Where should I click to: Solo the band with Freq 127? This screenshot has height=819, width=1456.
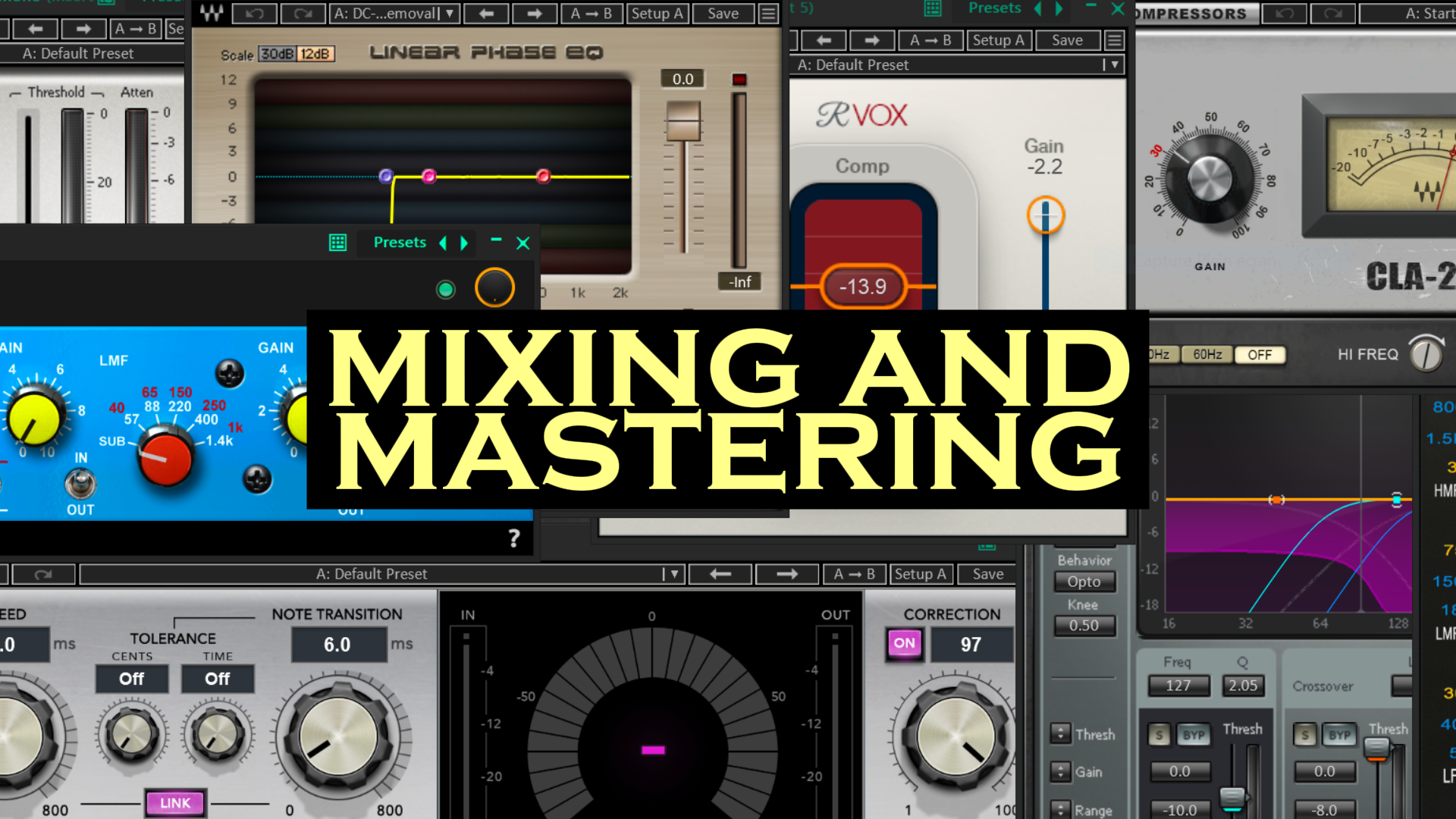(x=1159, y=735)
